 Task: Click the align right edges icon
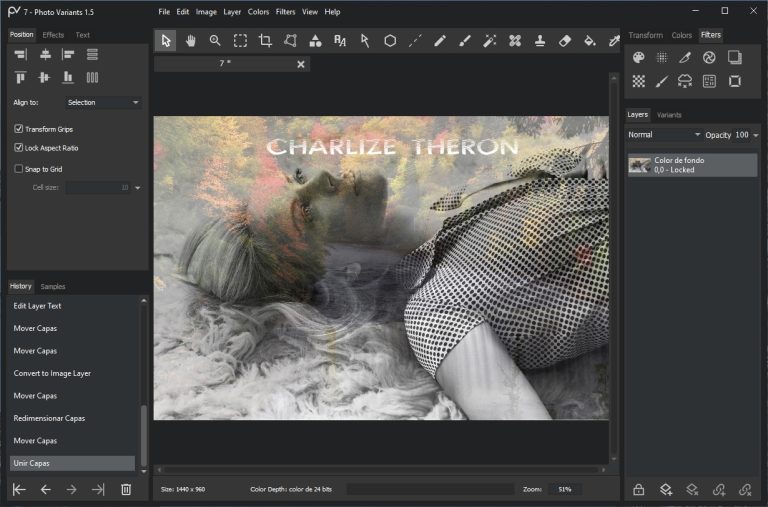click(21, 54)
